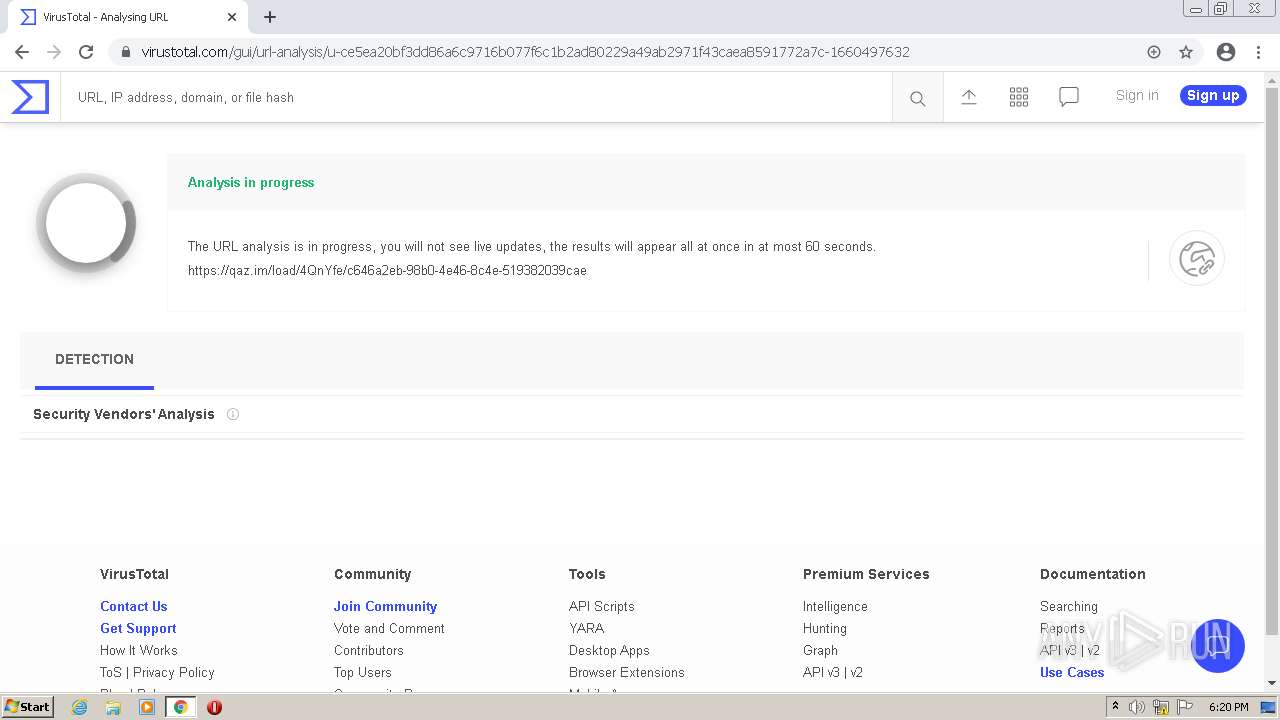This screenshot has width=1280, height=720.
Task: Open Join Community link
Action: 385,607
